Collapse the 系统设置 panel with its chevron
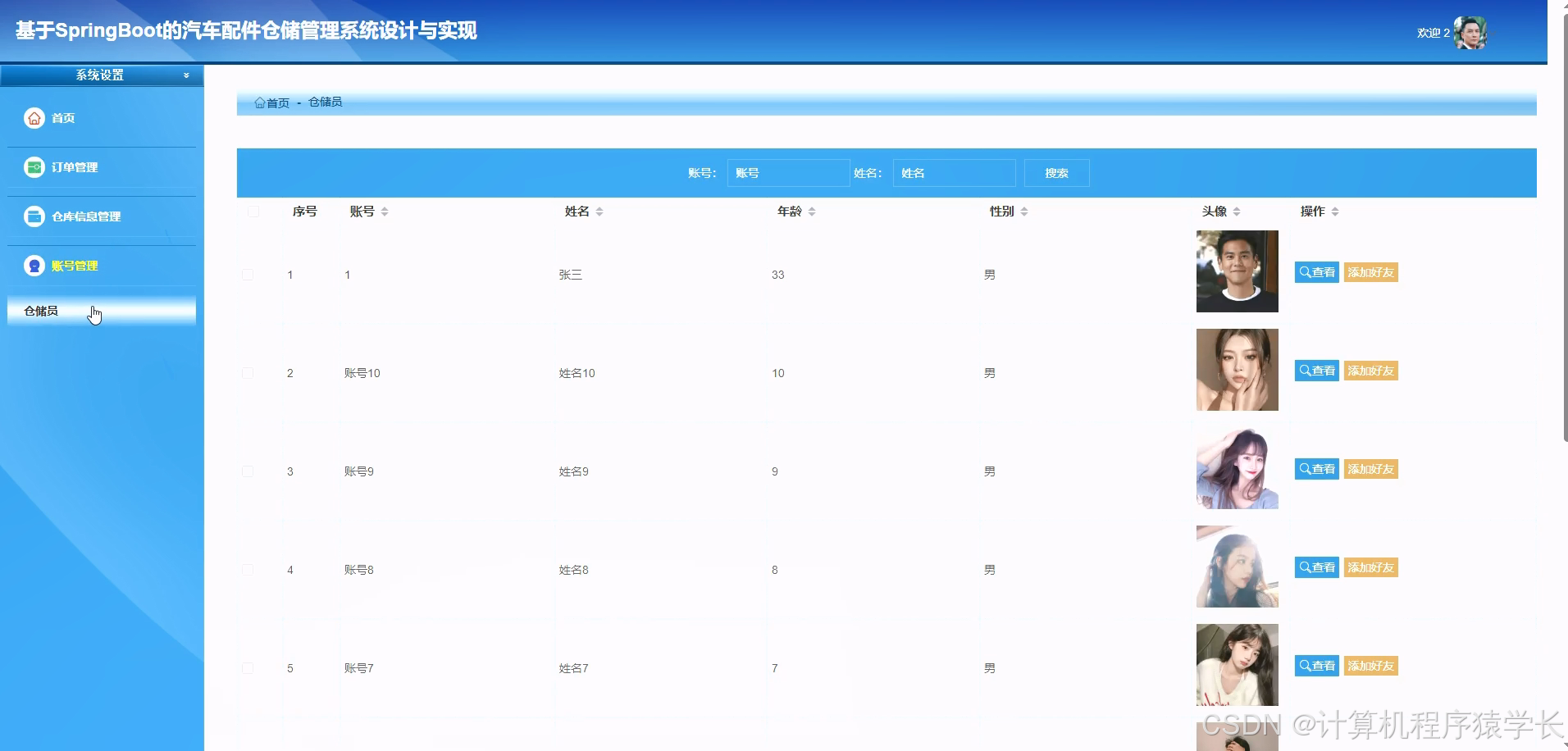This screenshot has width=1568, height=751. click(x=186, y=75)
